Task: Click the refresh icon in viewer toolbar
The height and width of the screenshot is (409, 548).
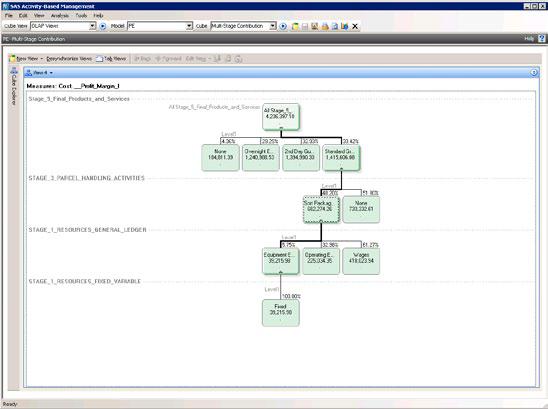Action: (239, 59)
